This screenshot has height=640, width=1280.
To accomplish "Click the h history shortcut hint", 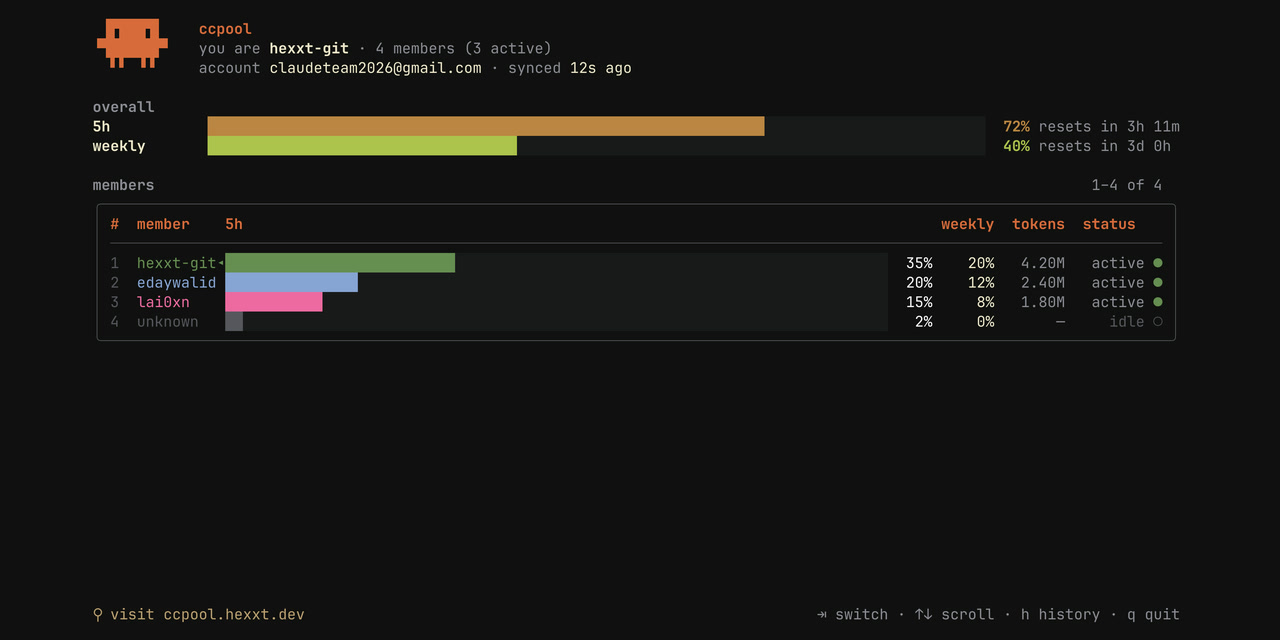I will coord(1060,615).
